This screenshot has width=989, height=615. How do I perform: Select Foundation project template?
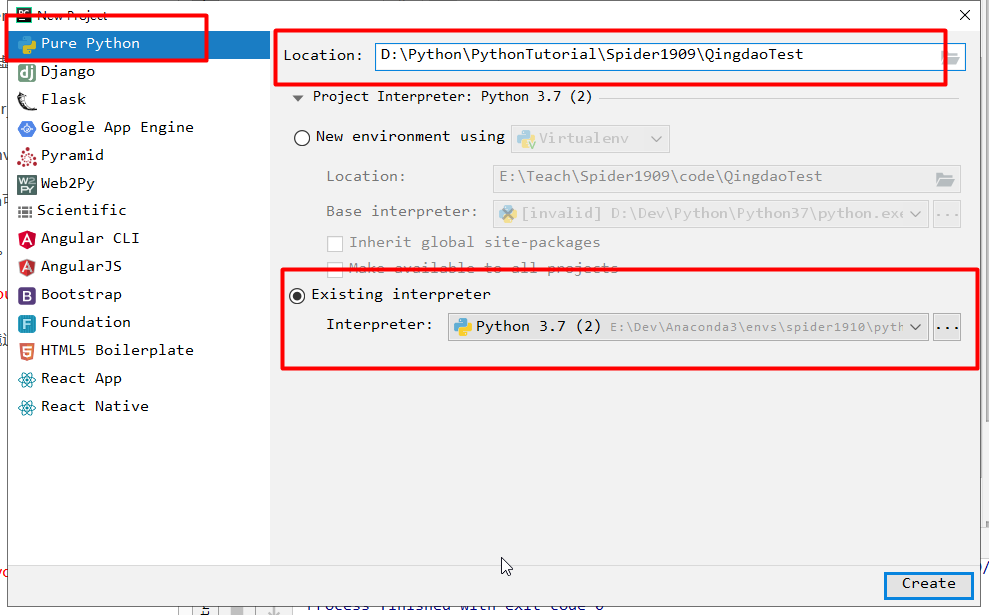coord(139,323)
